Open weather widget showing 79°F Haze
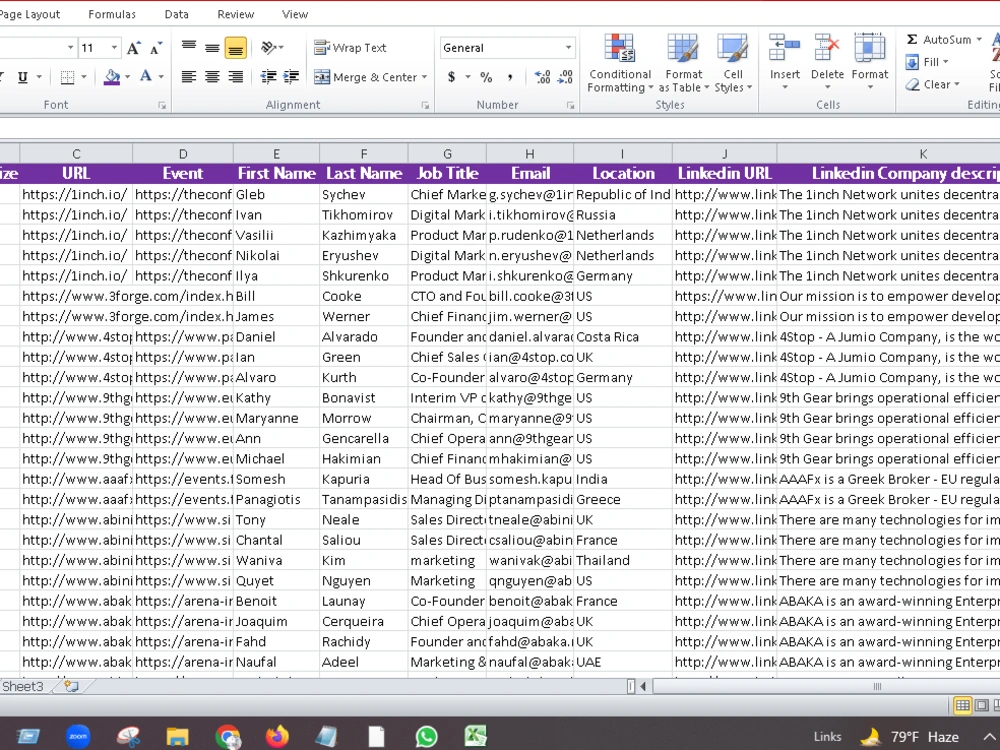This screenshot has height=750, width=1000. (909, 737)
